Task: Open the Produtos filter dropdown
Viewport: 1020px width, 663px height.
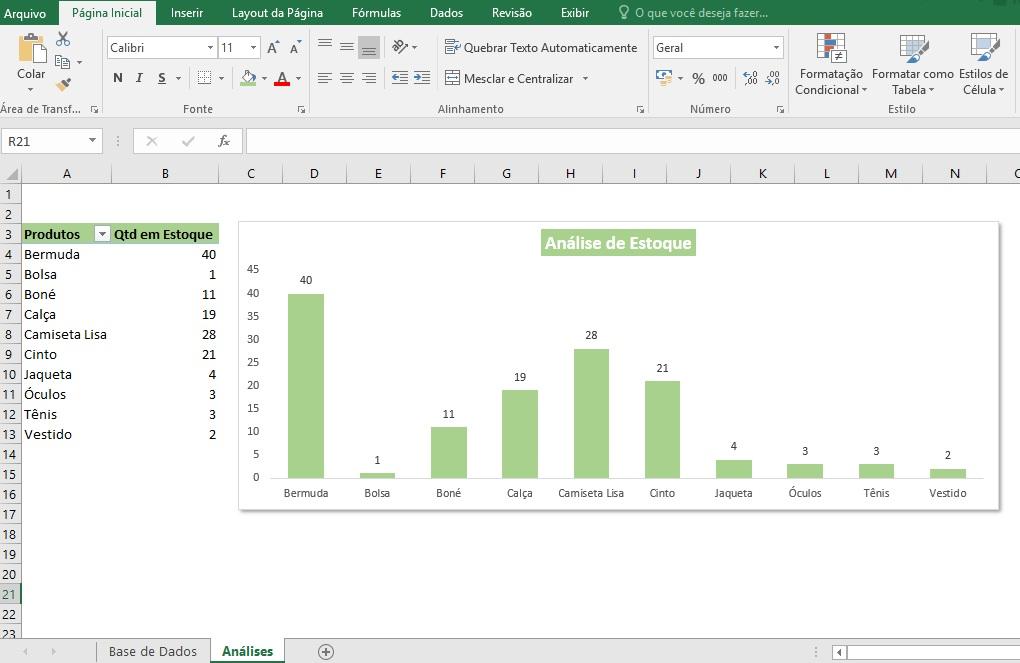Action: tap(101, 234)
